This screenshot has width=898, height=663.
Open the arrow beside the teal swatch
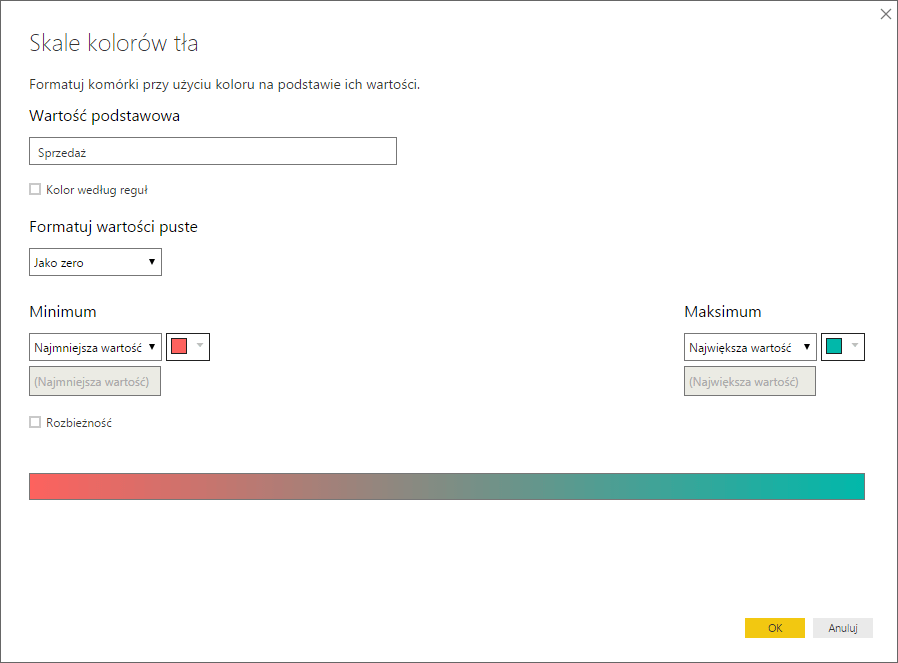(855, 347)
